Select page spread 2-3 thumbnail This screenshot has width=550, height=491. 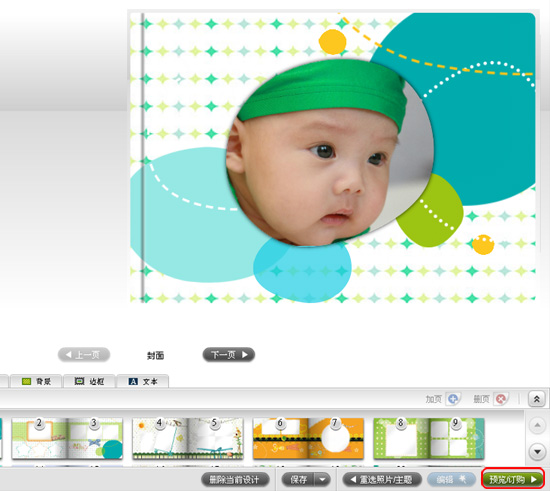coord(67,438)
